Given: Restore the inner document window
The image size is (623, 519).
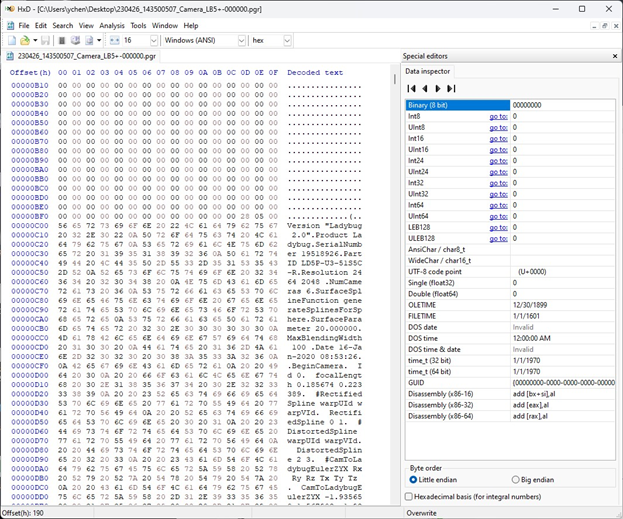Looking at the screenshot, I should 605,26.
